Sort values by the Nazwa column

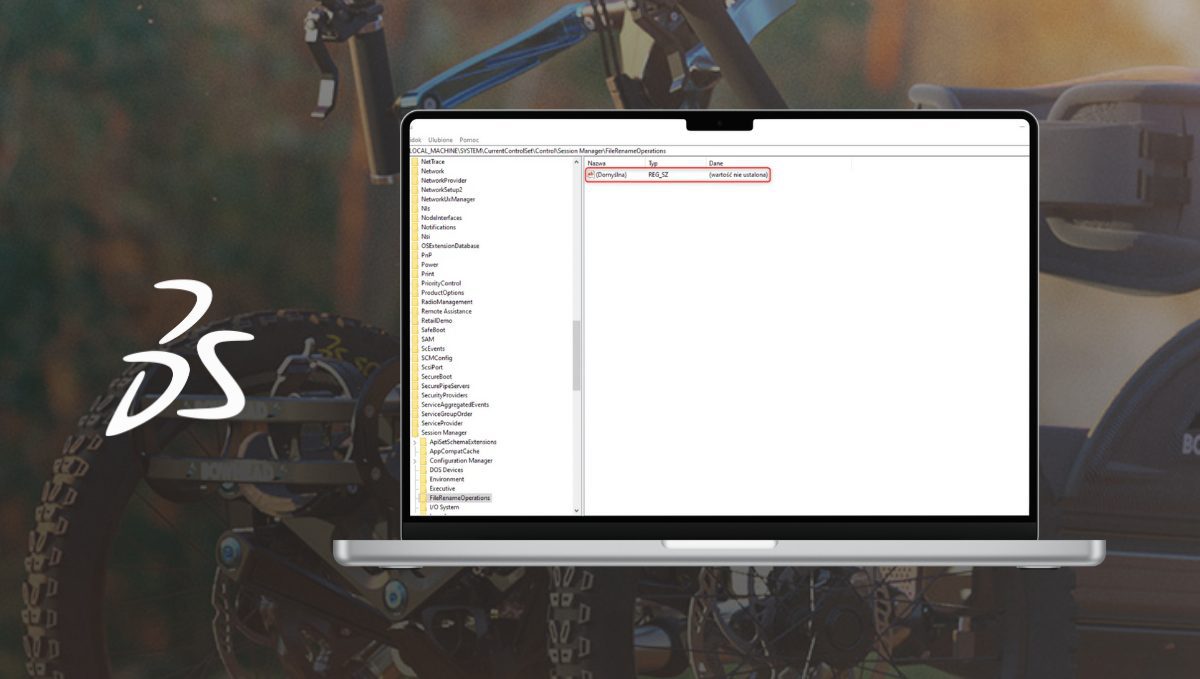point(597,162)
